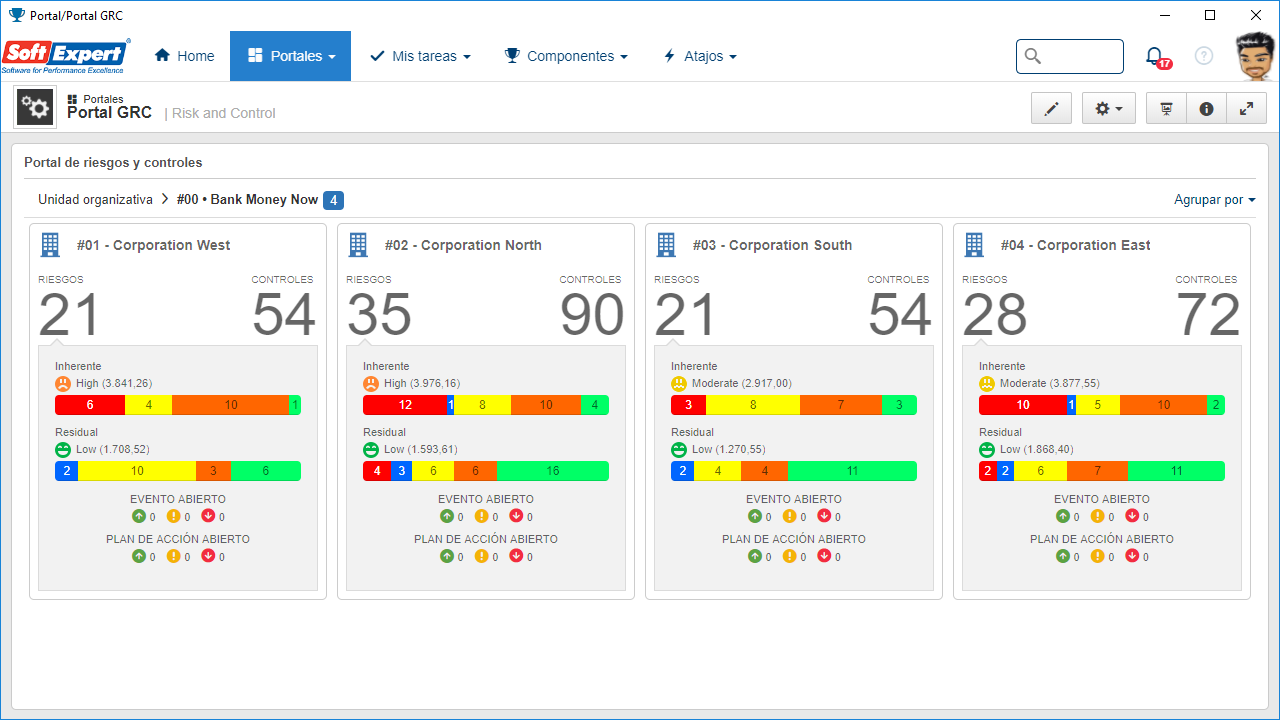Viewport: 1280px width, 720px height.
Task: Click Corporation South building icon
Action: coord(666,244)
